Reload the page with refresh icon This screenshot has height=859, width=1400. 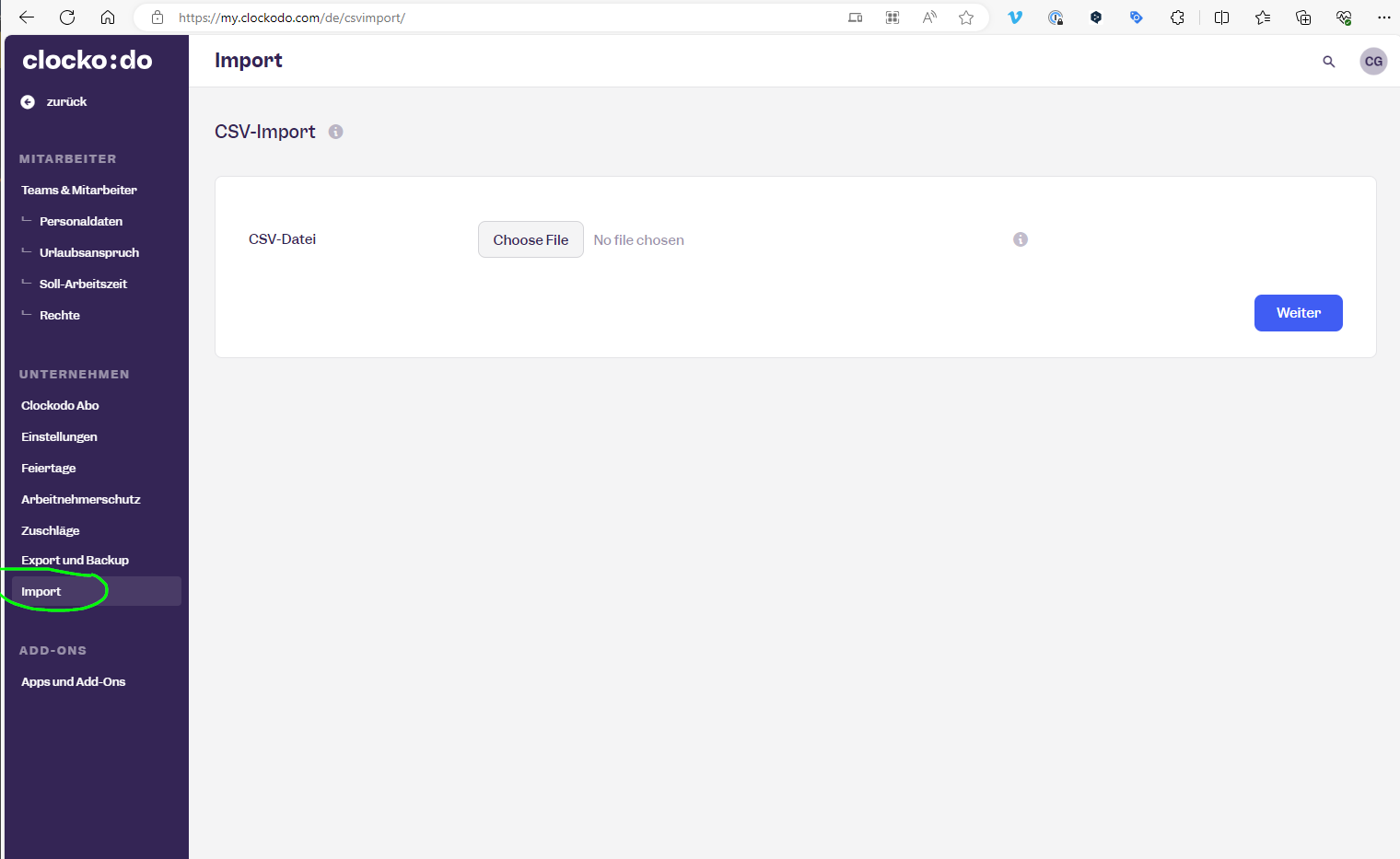tap(67, 17)
